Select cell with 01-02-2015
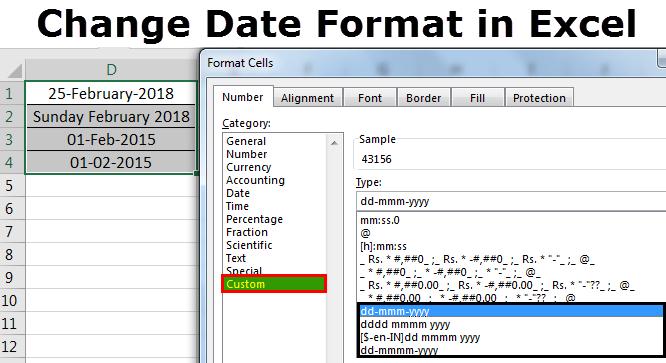 coord(111,162)
